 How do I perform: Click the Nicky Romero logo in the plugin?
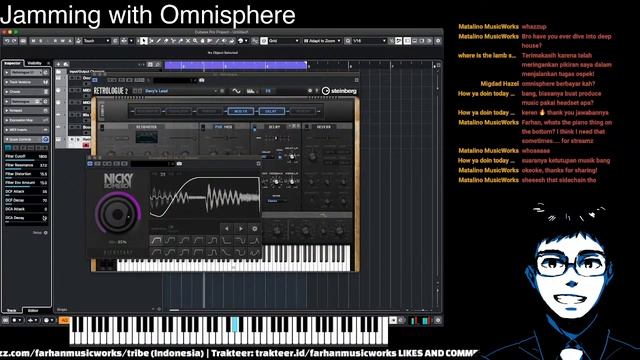pyautogui.click(x=118, y=180)
